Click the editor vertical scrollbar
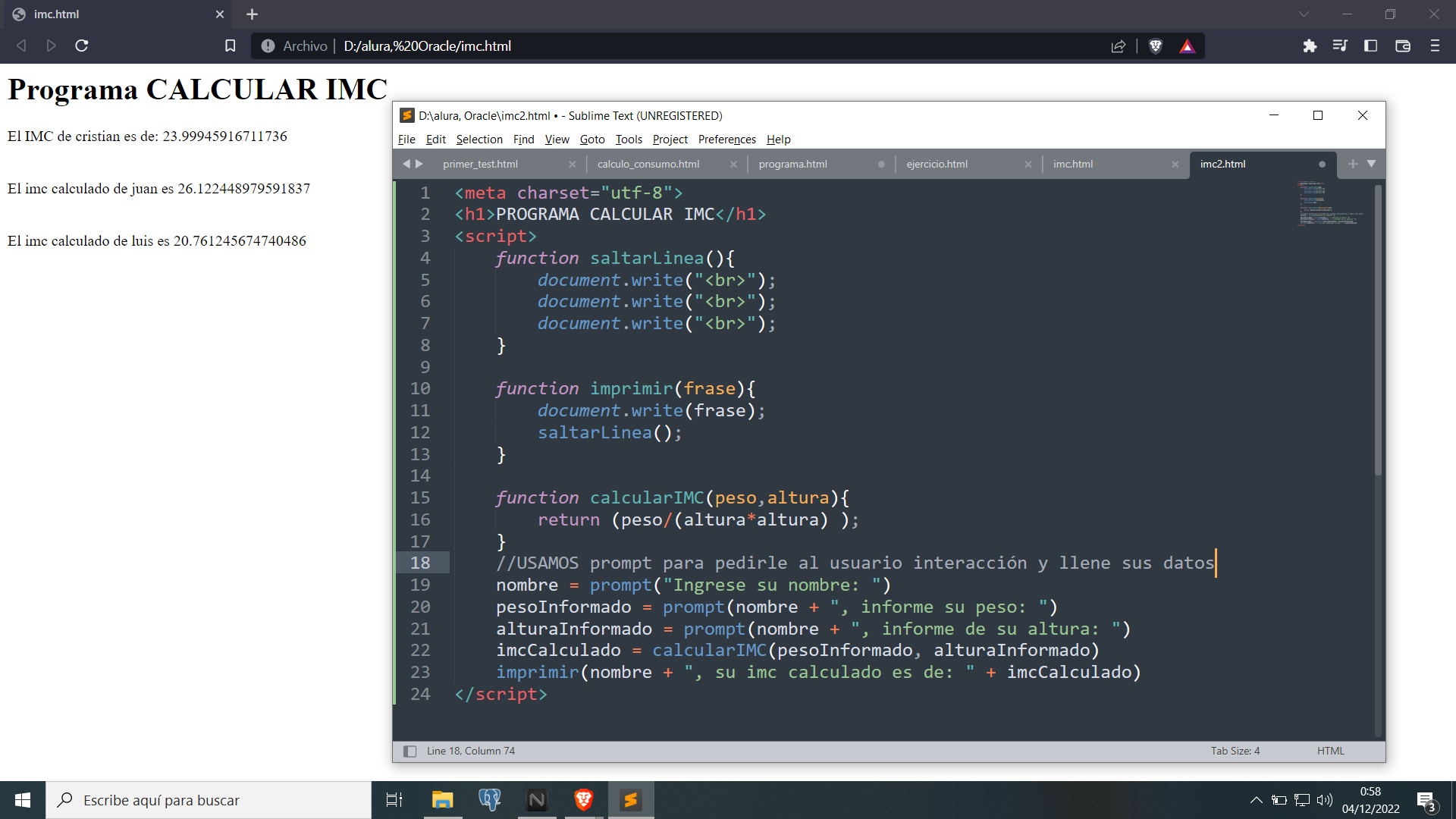1456x819 pixels. (1378, 330)
